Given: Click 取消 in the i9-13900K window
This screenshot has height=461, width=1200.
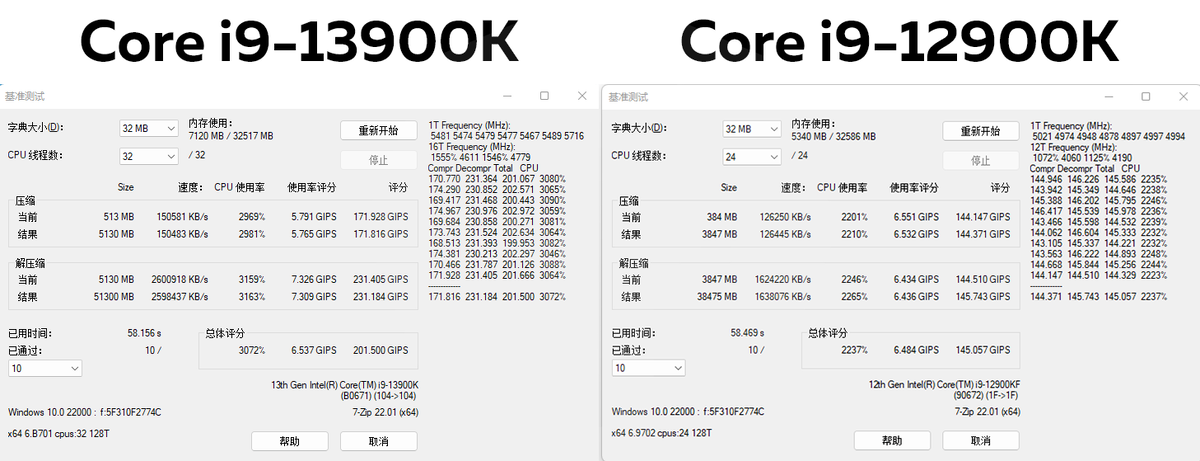Looking at the screenshot, I should tap(378, 441).
